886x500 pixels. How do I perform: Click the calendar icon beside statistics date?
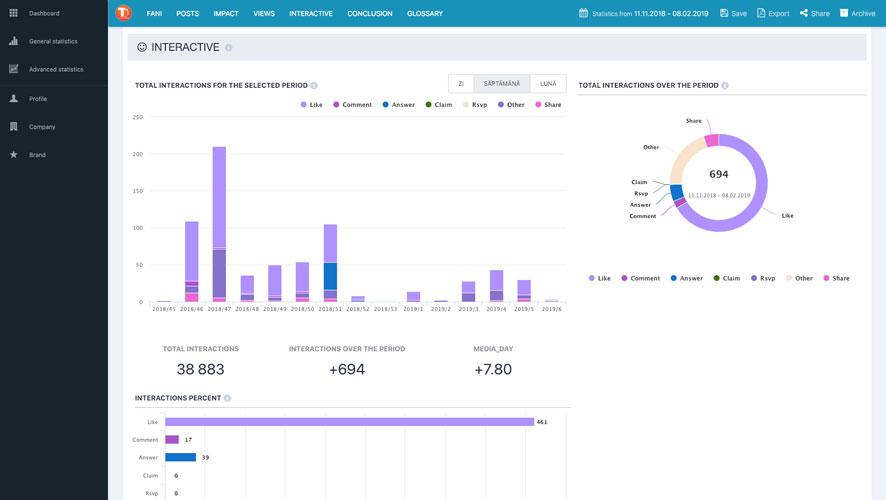point(584,14)
